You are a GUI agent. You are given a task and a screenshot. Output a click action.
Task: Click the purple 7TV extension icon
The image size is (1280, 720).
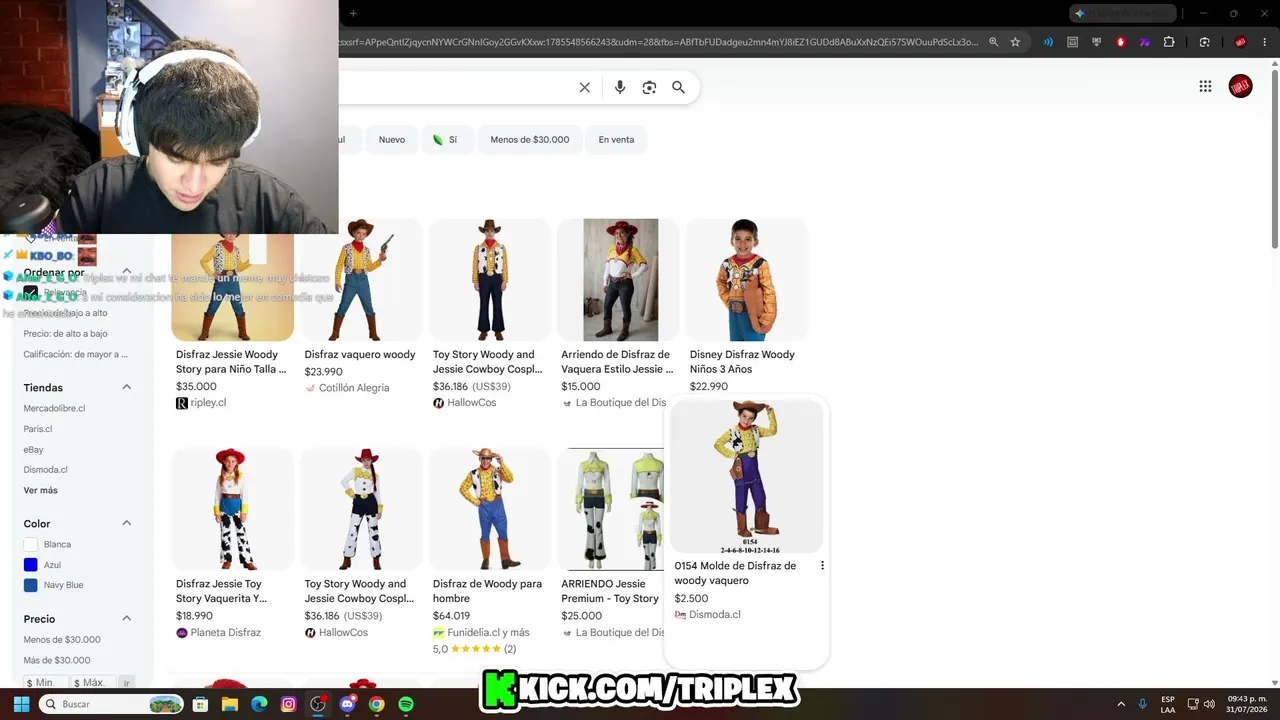point(1144,42)
